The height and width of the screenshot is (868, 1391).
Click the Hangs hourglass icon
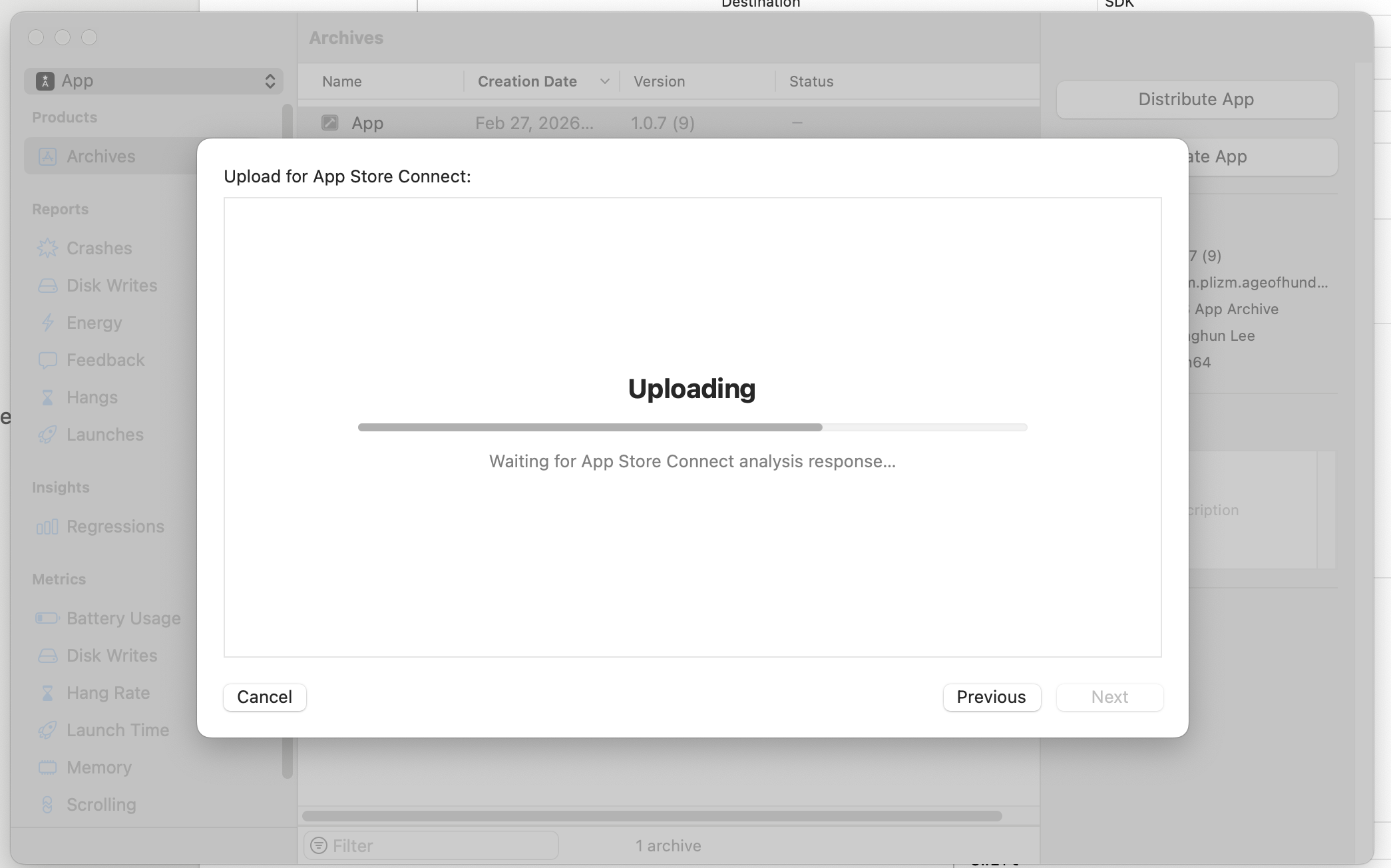47,397
